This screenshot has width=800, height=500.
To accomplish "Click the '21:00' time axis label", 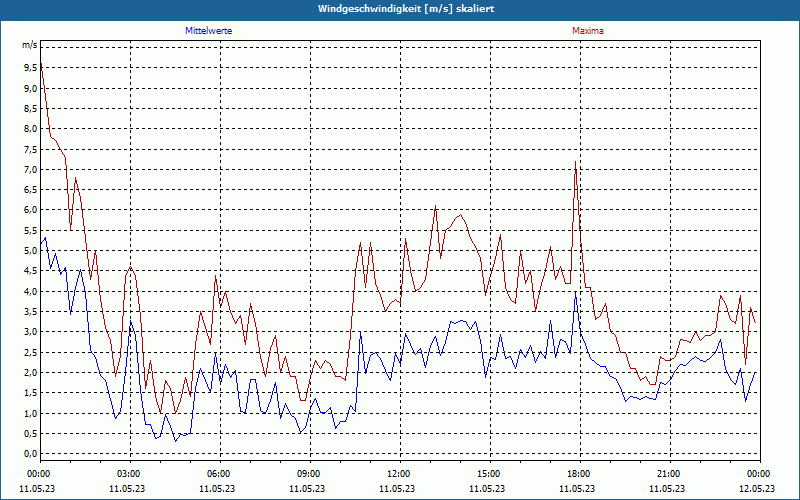I will click(x=667, y=474).
